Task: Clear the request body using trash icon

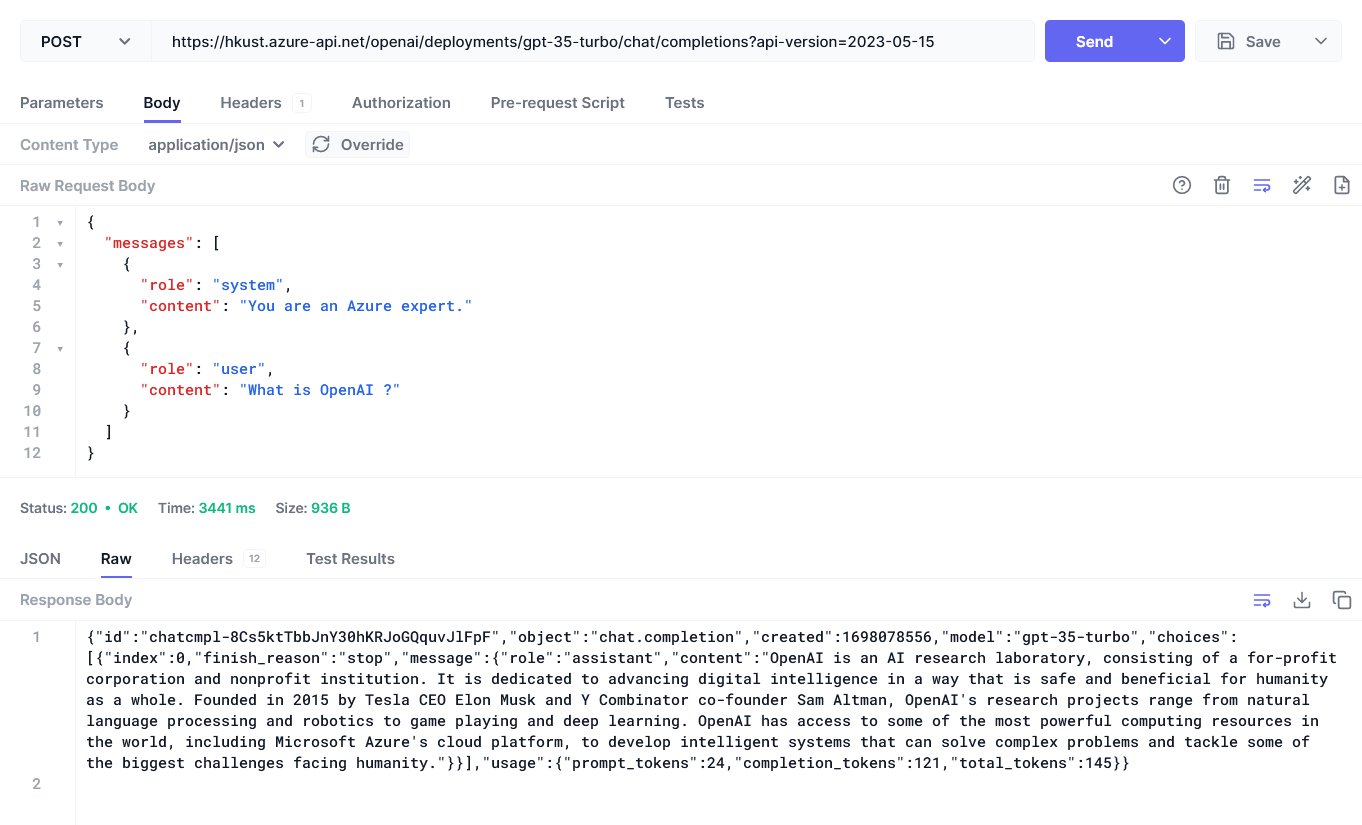Action: [x=1221, y=185]
